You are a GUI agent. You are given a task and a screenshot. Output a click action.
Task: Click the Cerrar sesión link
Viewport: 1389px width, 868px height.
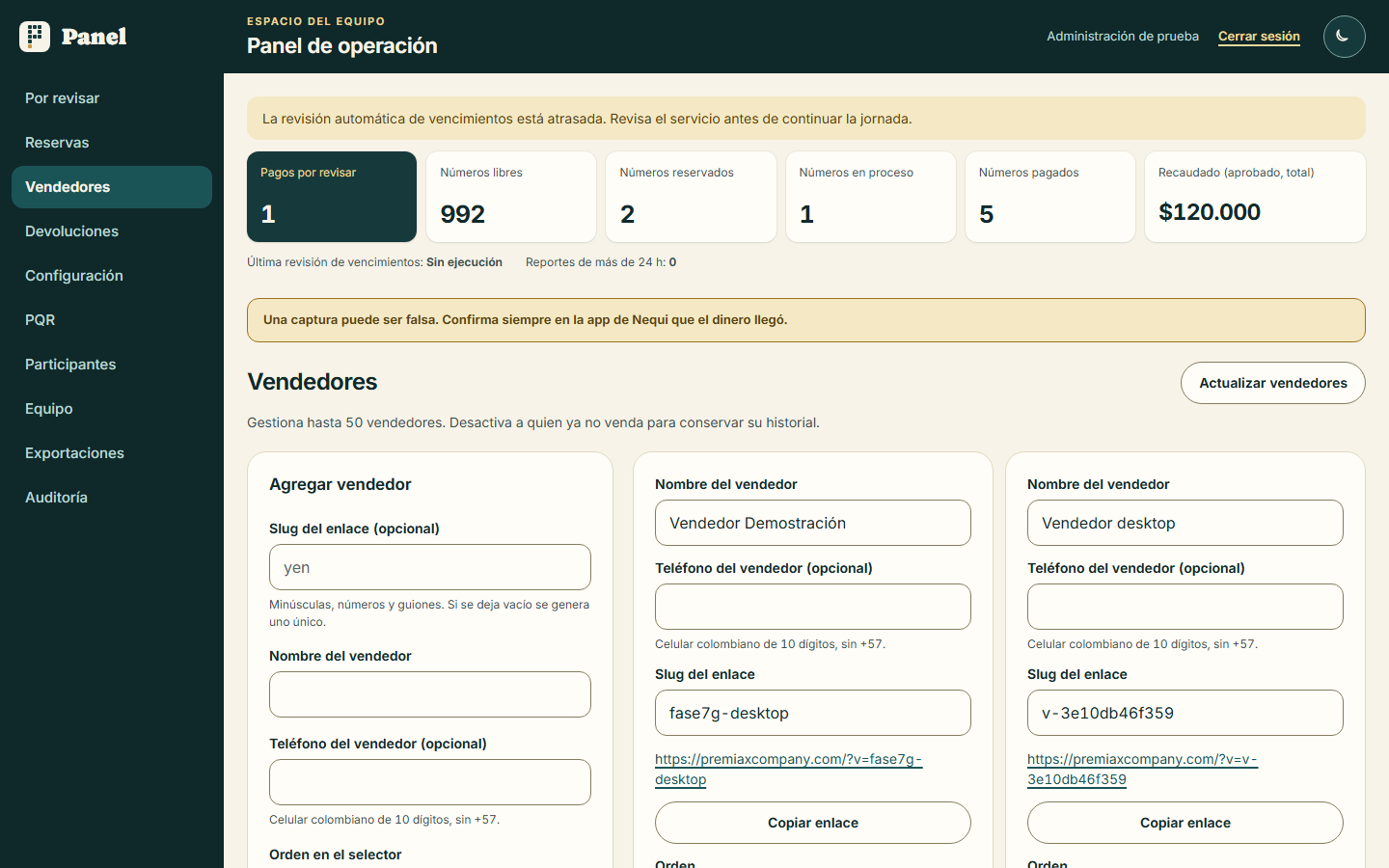[1259, 37]
